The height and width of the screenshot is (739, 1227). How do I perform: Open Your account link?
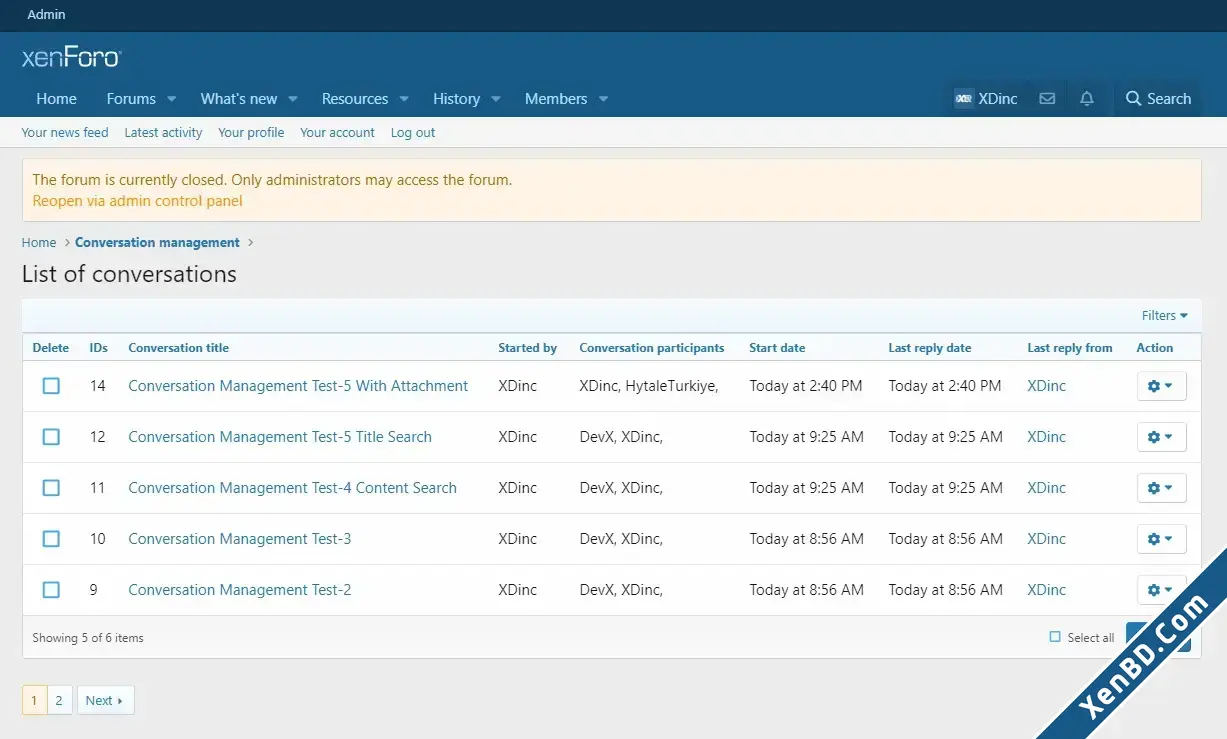[337, 133]
